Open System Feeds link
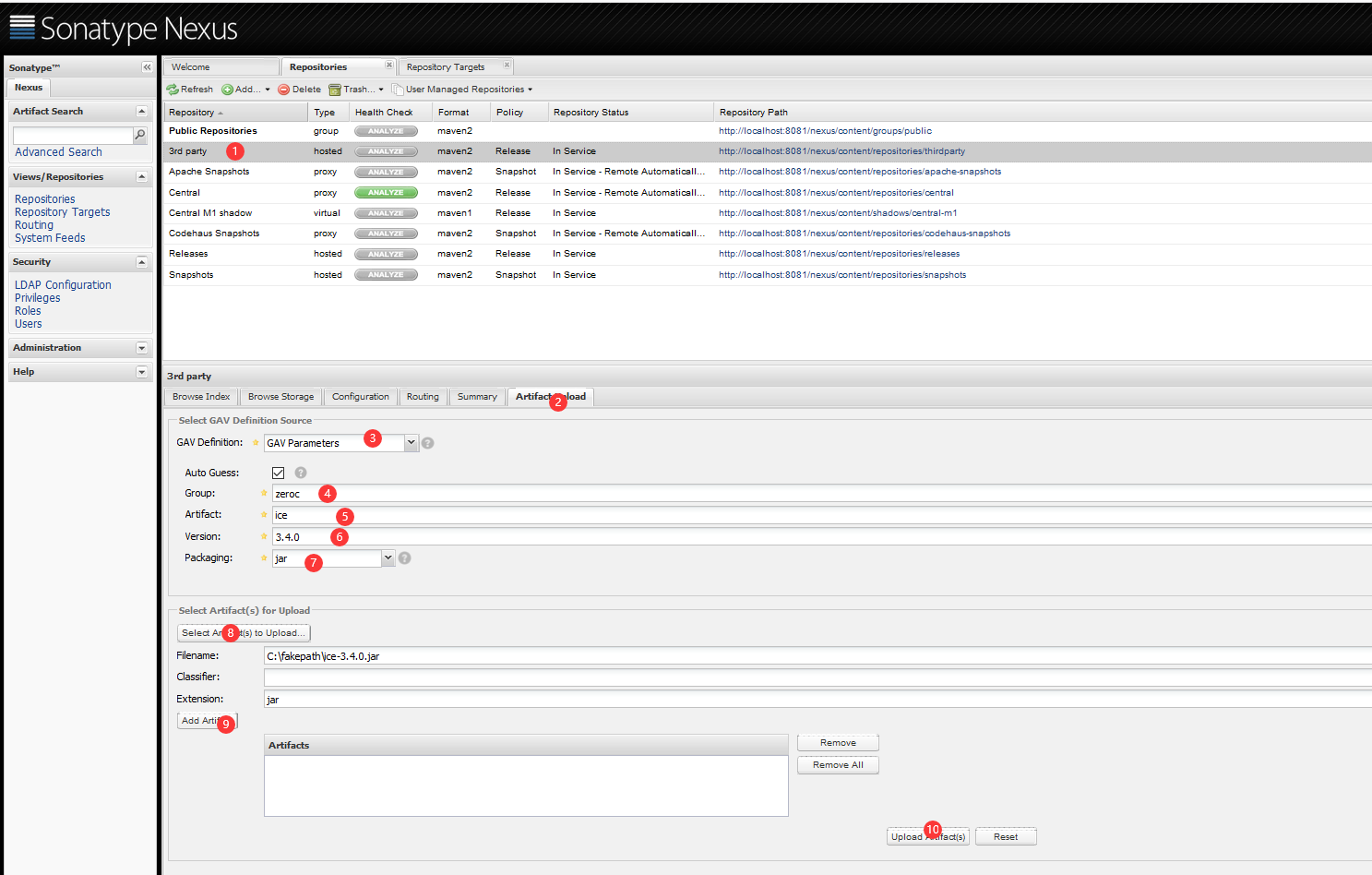1372x875 pixels. click(50, 238)
